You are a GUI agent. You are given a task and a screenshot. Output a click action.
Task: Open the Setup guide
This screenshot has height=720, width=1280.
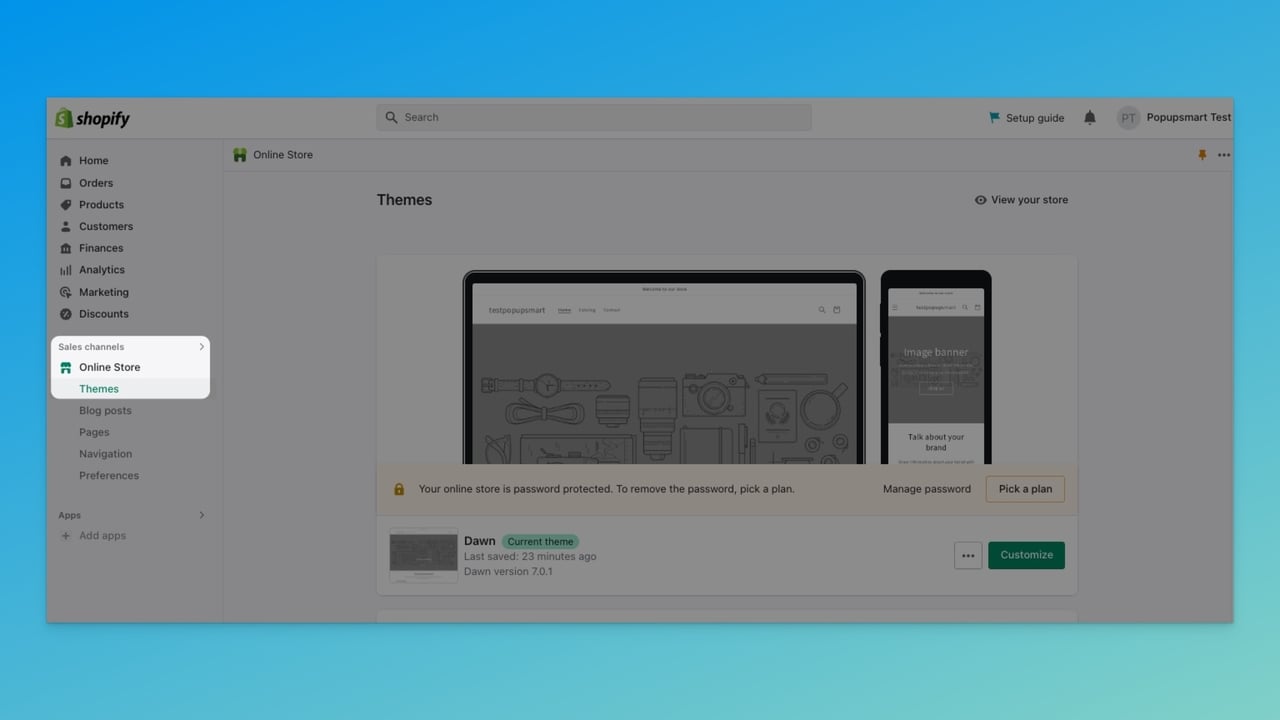[1025, 117]
